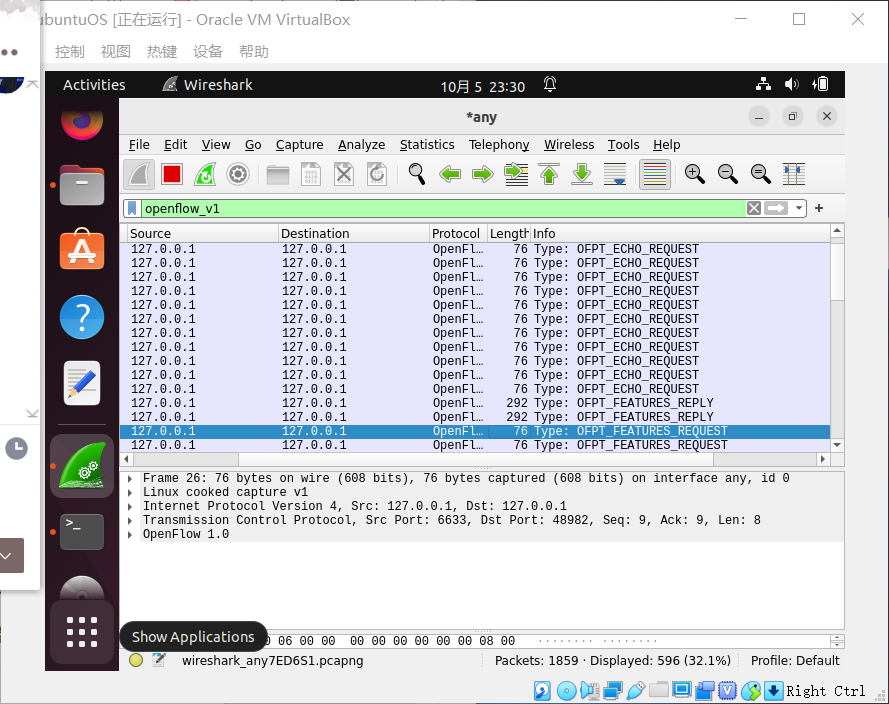Open the File menu
This screenshot has width=889, height=704.
point(139,145)
